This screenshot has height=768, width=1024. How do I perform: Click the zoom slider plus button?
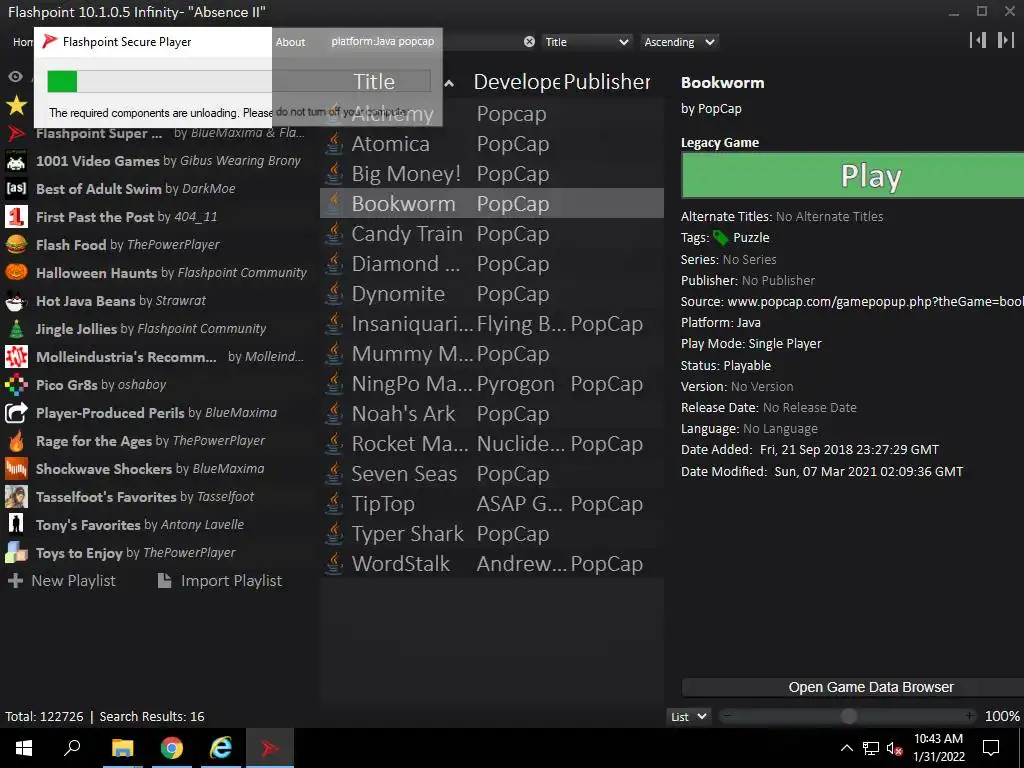[x=970, y=716]
